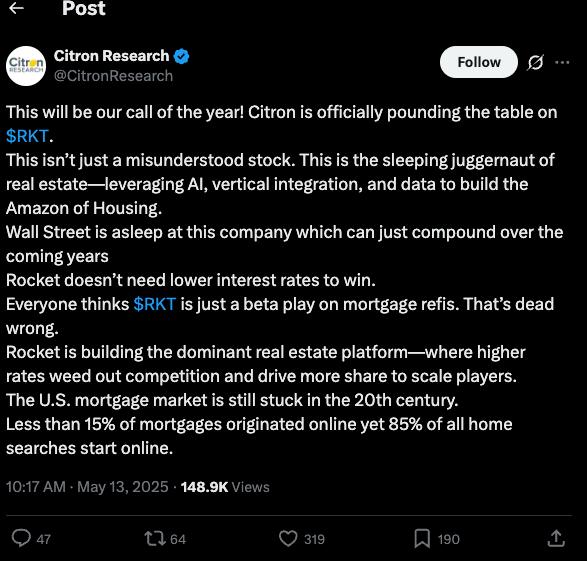Open the Grok icon beside Follow
The width and height of the screenshot is (587, 561).
coord(535,62)
